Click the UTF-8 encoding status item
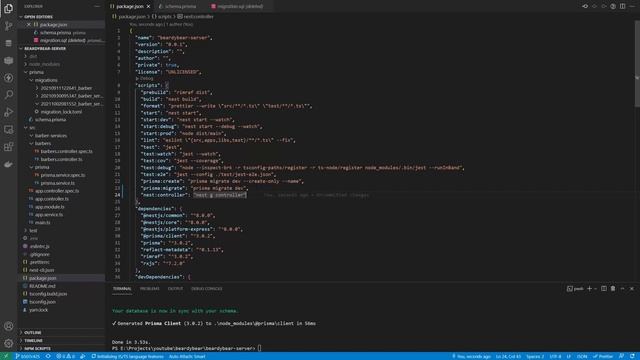Viewport: 640px width, 360px height. pos(555,356)
